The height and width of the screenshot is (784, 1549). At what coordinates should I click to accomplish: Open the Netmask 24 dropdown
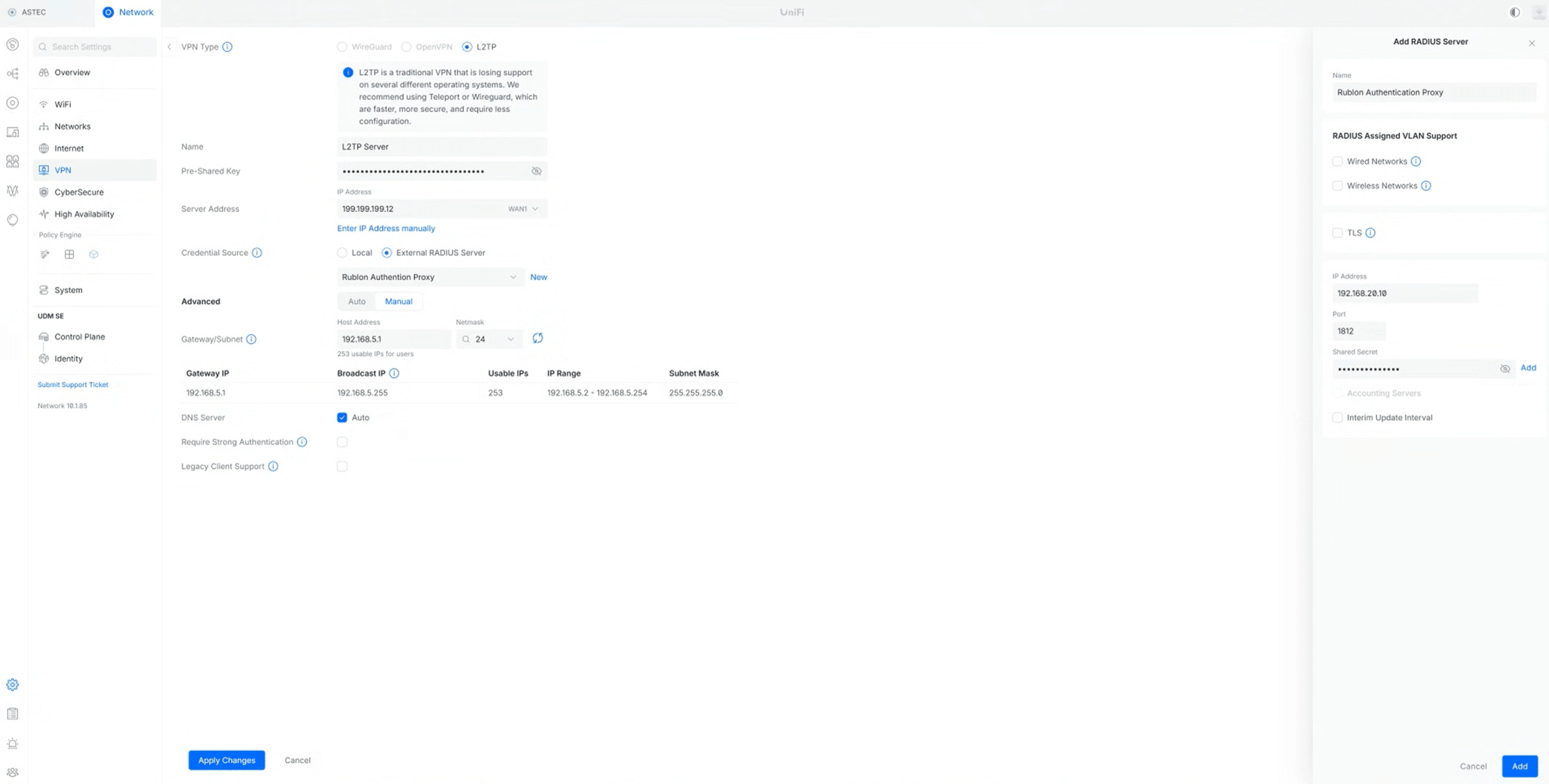[490, 339]
